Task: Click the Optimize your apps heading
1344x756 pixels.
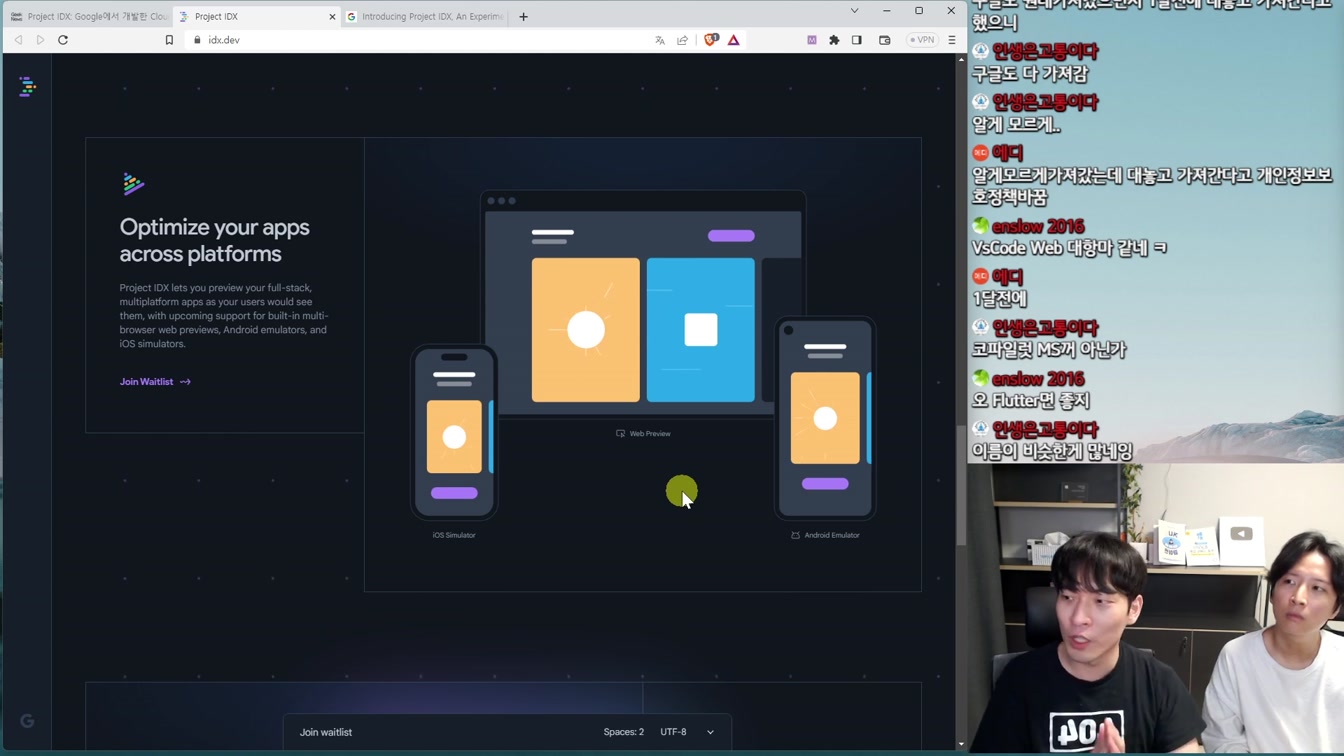Action: coord(215,240)
